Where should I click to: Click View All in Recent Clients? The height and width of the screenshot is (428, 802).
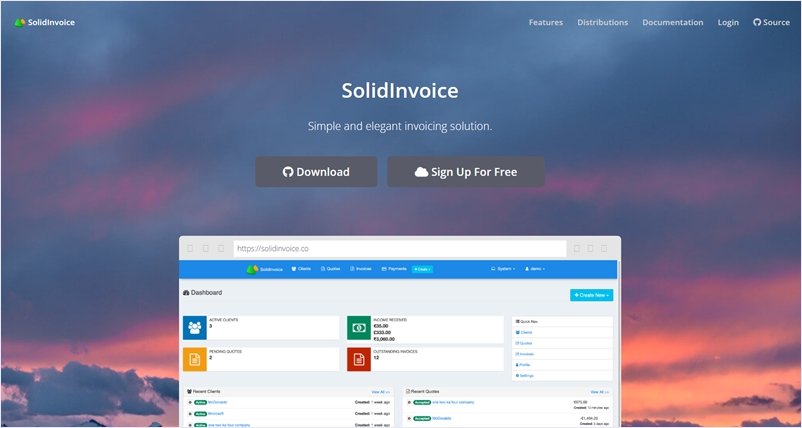[x=379, y=392]
